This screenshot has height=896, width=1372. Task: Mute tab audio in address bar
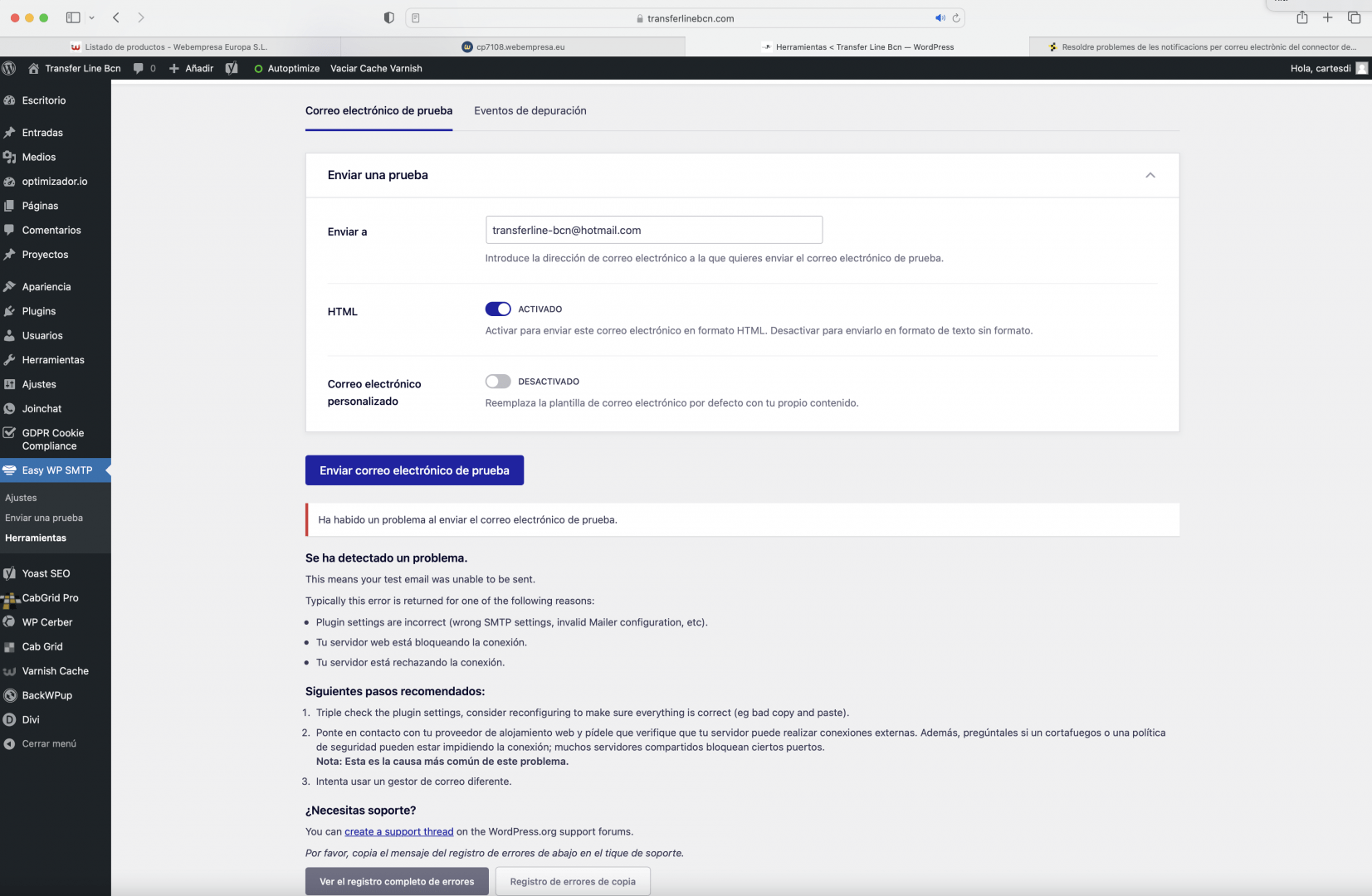coord(940,17)
